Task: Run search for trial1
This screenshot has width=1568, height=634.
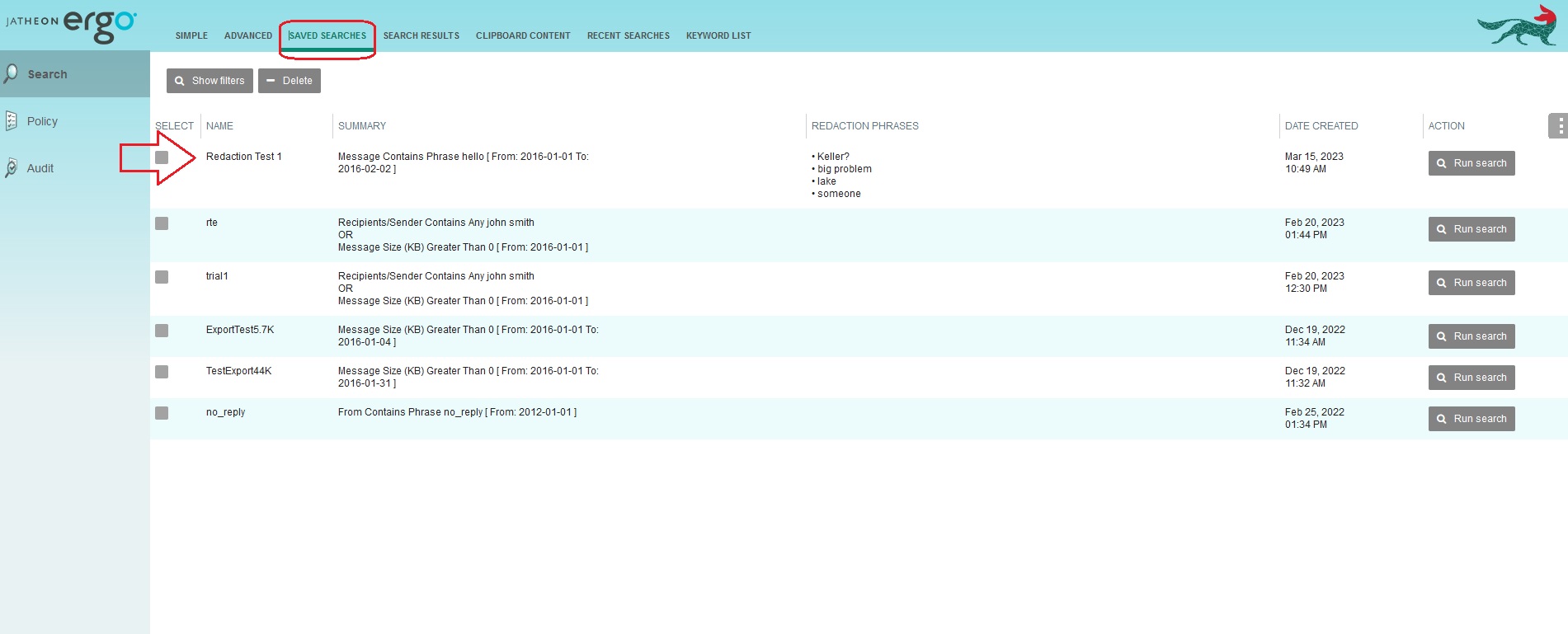Action: [1471, 283]
